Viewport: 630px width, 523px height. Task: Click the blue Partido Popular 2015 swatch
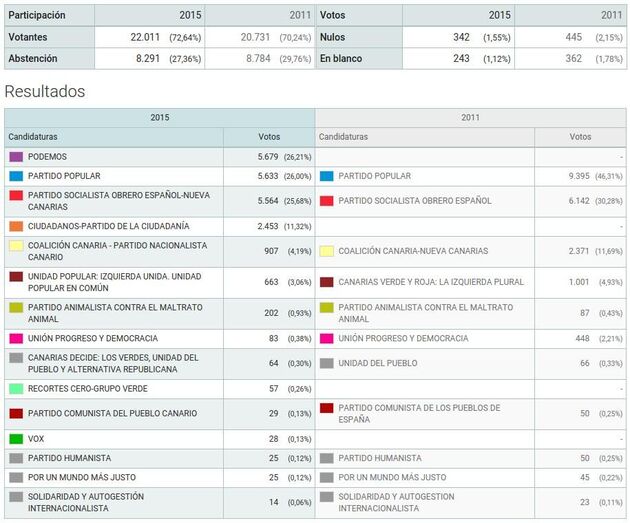tap(15, 176)
